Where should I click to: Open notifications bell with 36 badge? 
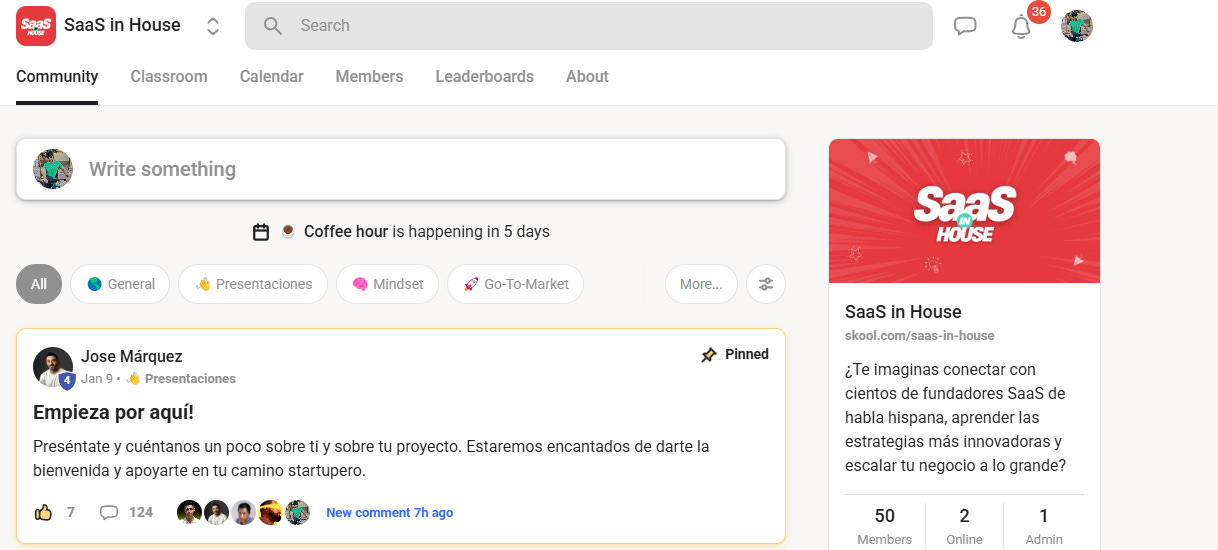coord(1021,26)
